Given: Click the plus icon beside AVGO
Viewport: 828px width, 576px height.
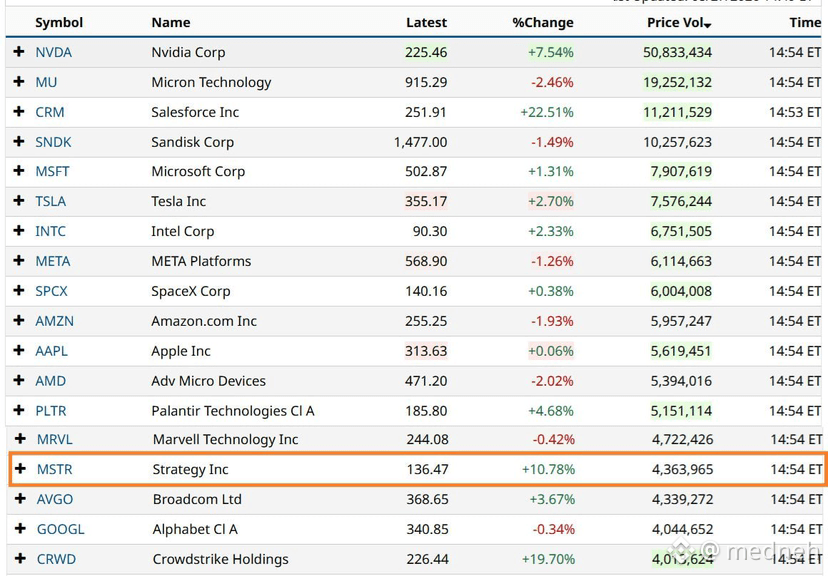Looking at the screenshot, I should pos(21,498).
